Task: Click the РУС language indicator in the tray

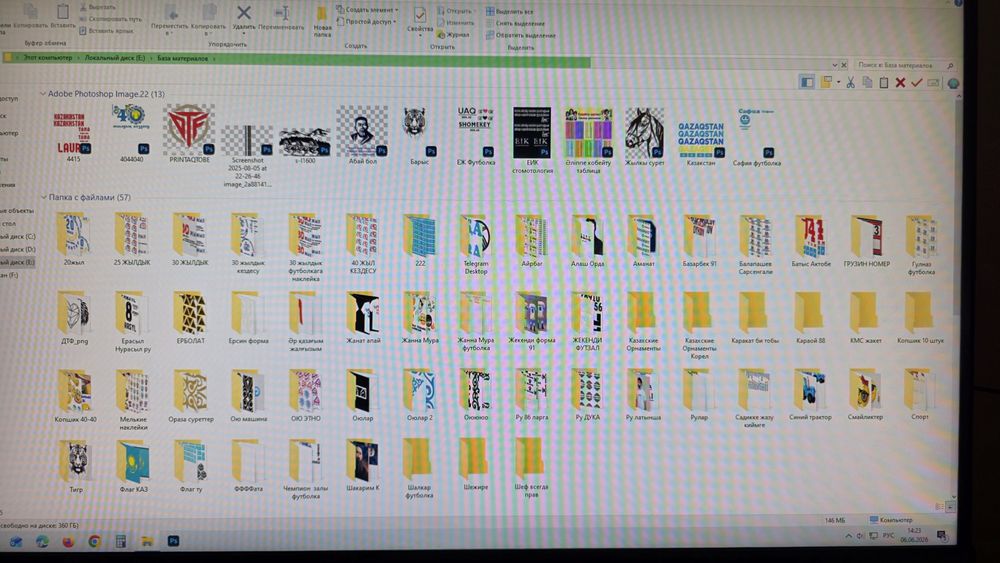Action: click(888, 536)
